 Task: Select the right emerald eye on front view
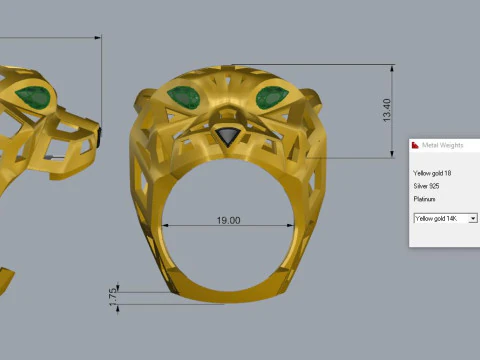[272, 97]
